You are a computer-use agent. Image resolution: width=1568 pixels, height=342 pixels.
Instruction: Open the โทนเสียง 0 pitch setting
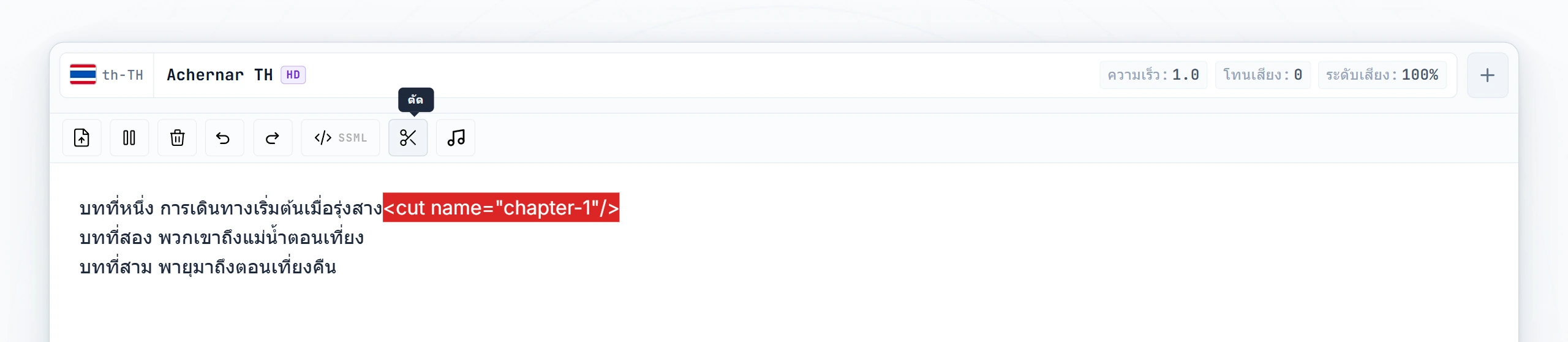click(x=1263, y=75)
